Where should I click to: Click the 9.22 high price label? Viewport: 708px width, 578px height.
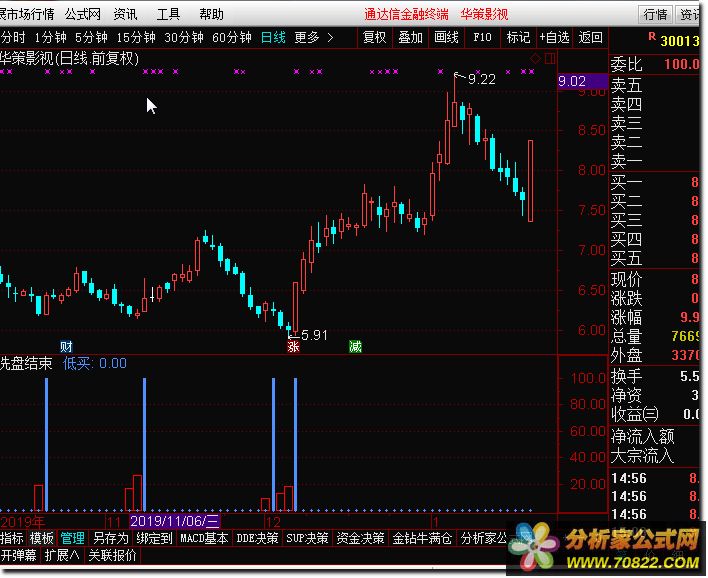[482, 79]
